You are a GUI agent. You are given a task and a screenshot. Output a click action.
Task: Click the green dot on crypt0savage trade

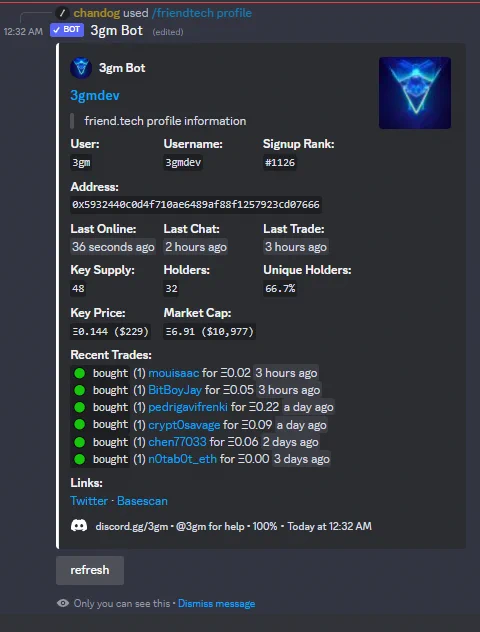coord(80,424)
